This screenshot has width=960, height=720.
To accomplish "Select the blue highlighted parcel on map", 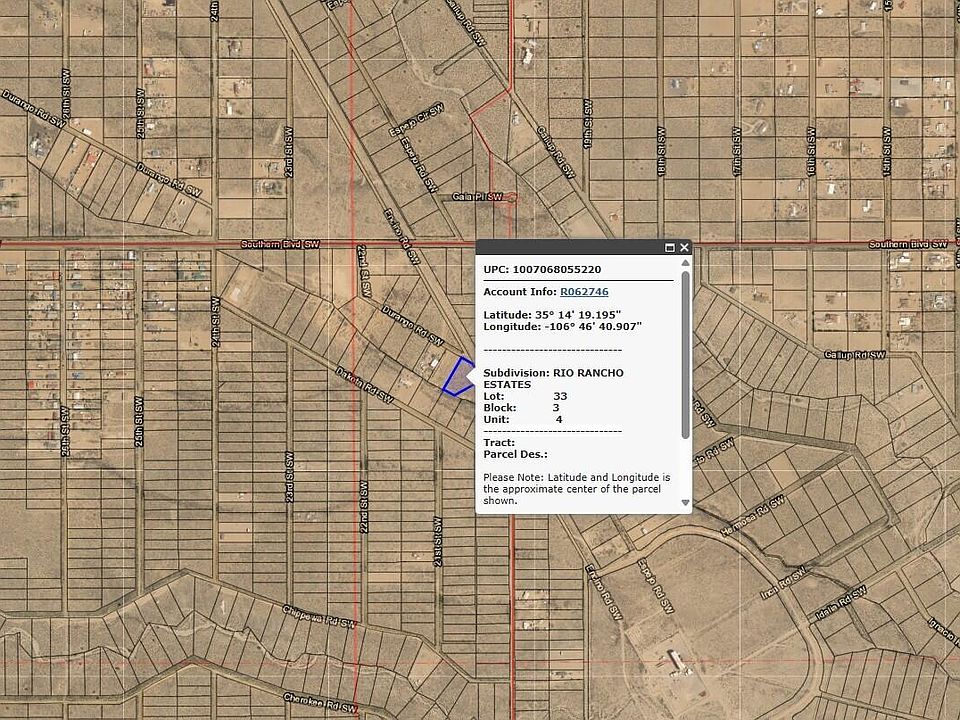I will [x=458, y=377].
